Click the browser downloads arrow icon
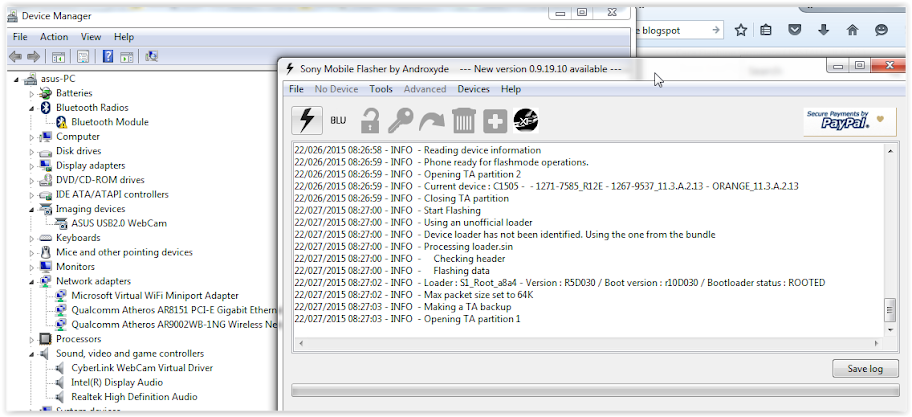 point(823,30)
